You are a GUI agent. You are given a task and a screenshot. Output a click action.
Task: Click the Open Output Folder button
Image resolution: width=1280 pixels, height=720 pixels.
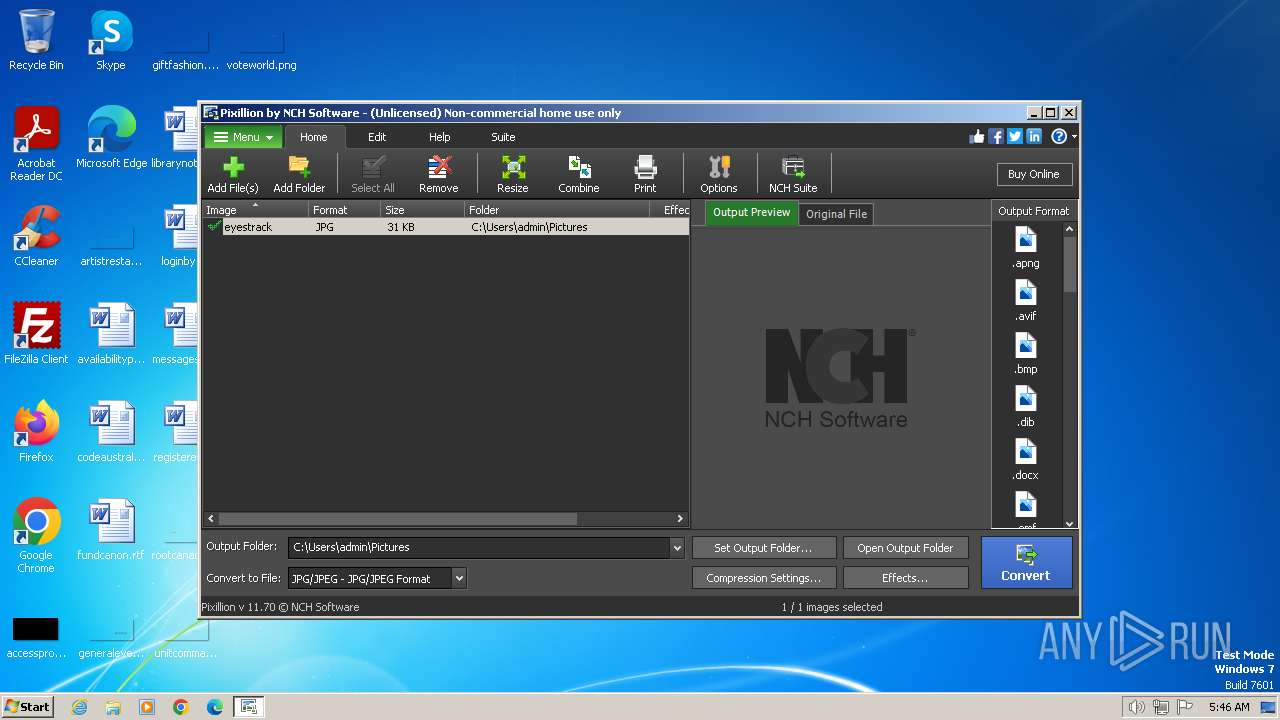tap(905, 548)
